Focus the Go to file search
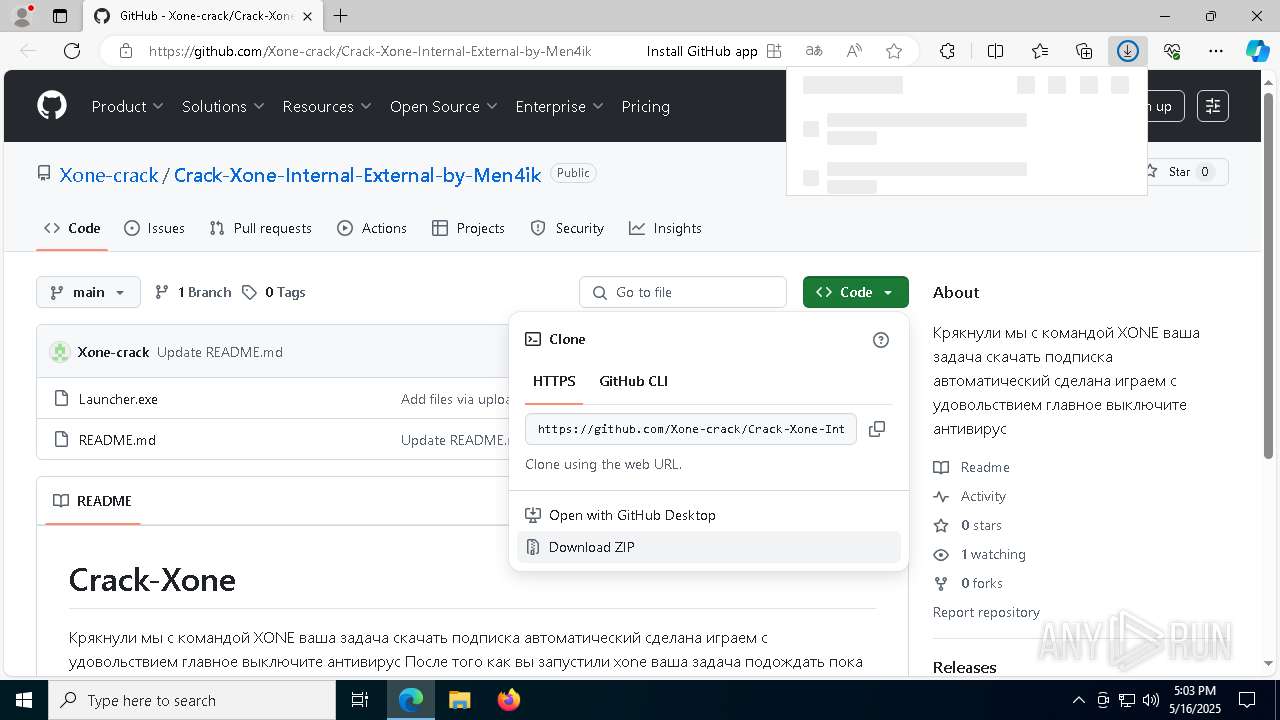 click(683, 292)
